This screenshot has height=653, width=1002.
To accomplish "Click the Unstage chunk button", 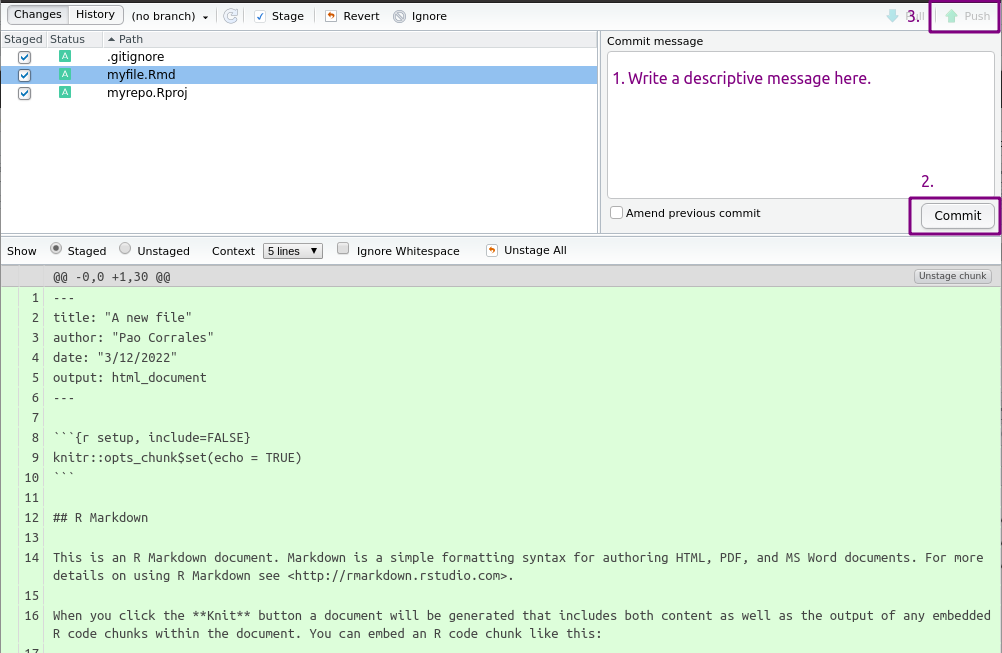I will [x=951, y=275].
